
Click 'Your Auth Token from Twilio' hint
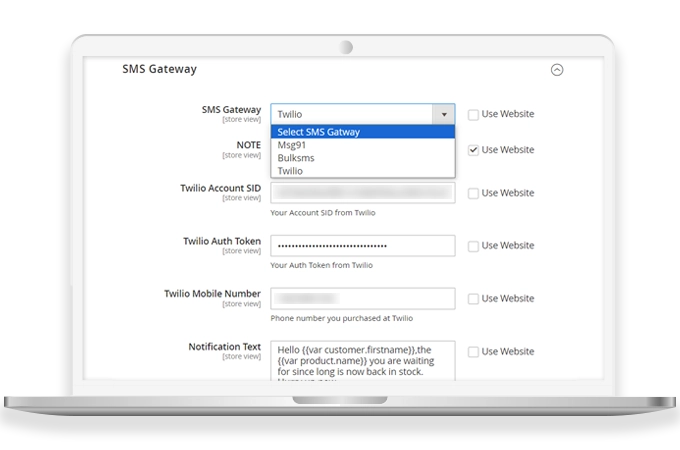(x=321, y=265)
